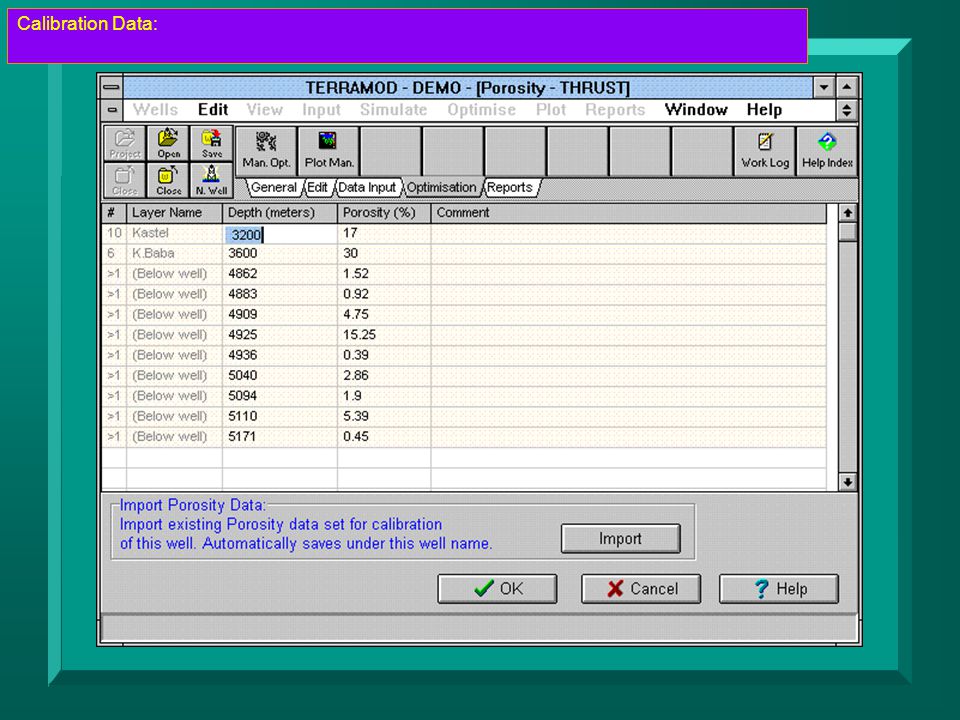Open the Wells menu
This screenshot has height=720, width=960.
point(156,110)
